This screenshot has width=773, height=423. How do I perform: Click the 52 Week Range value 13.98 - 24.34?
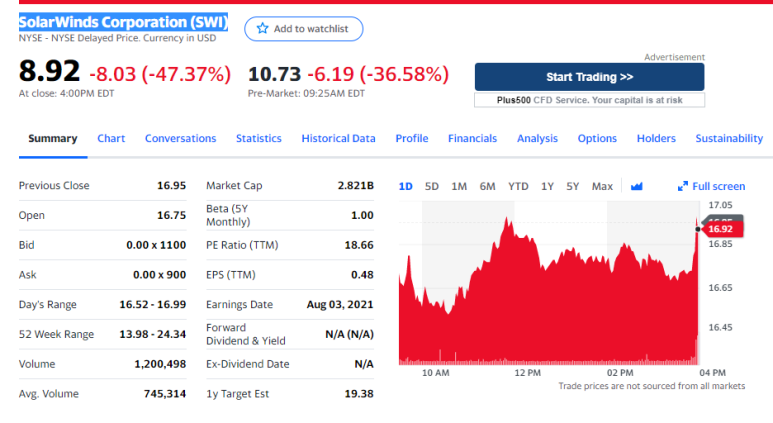point(152,334)
